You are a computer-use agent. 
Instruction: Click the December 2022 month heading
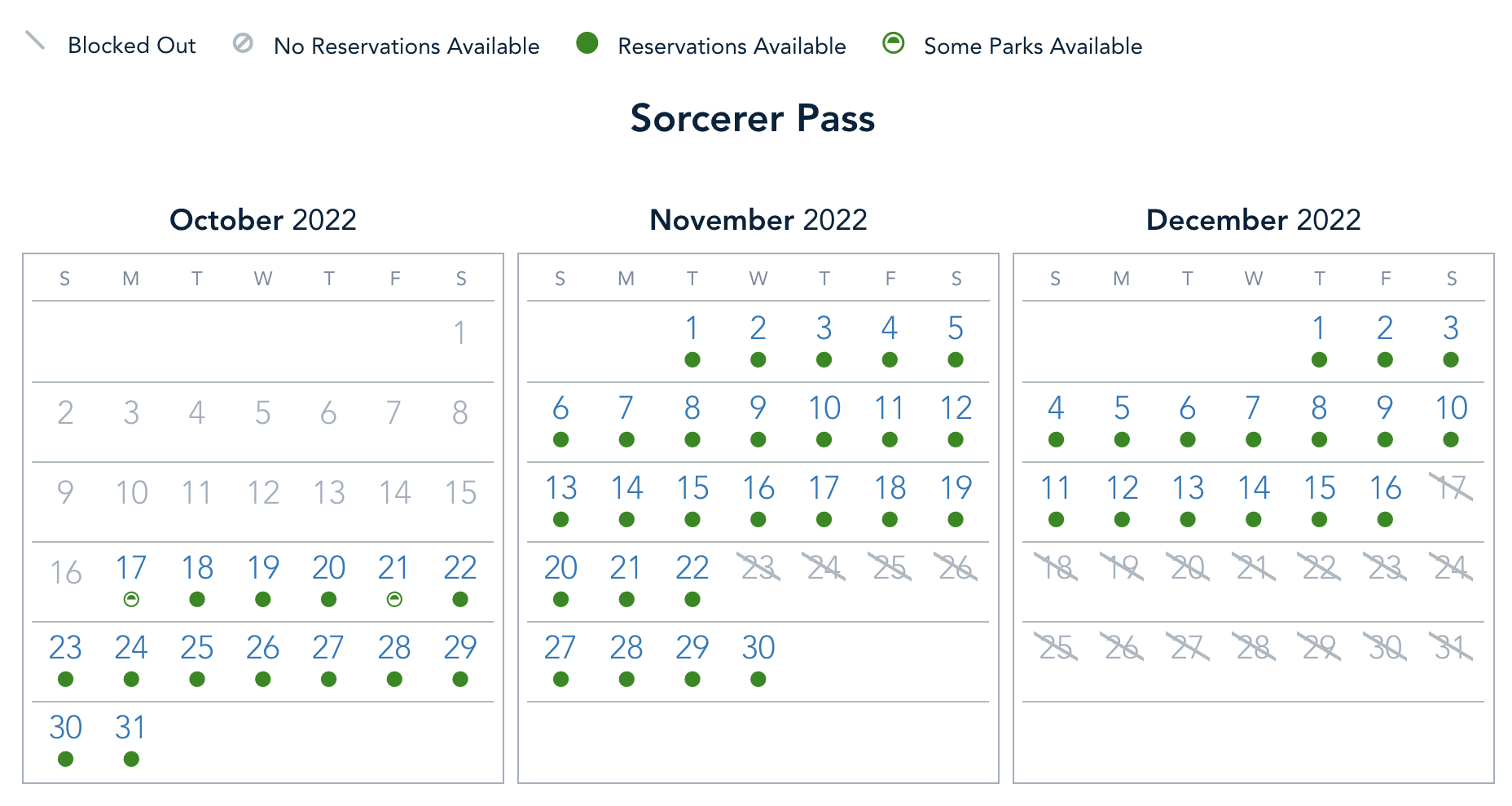(1253, 220)
